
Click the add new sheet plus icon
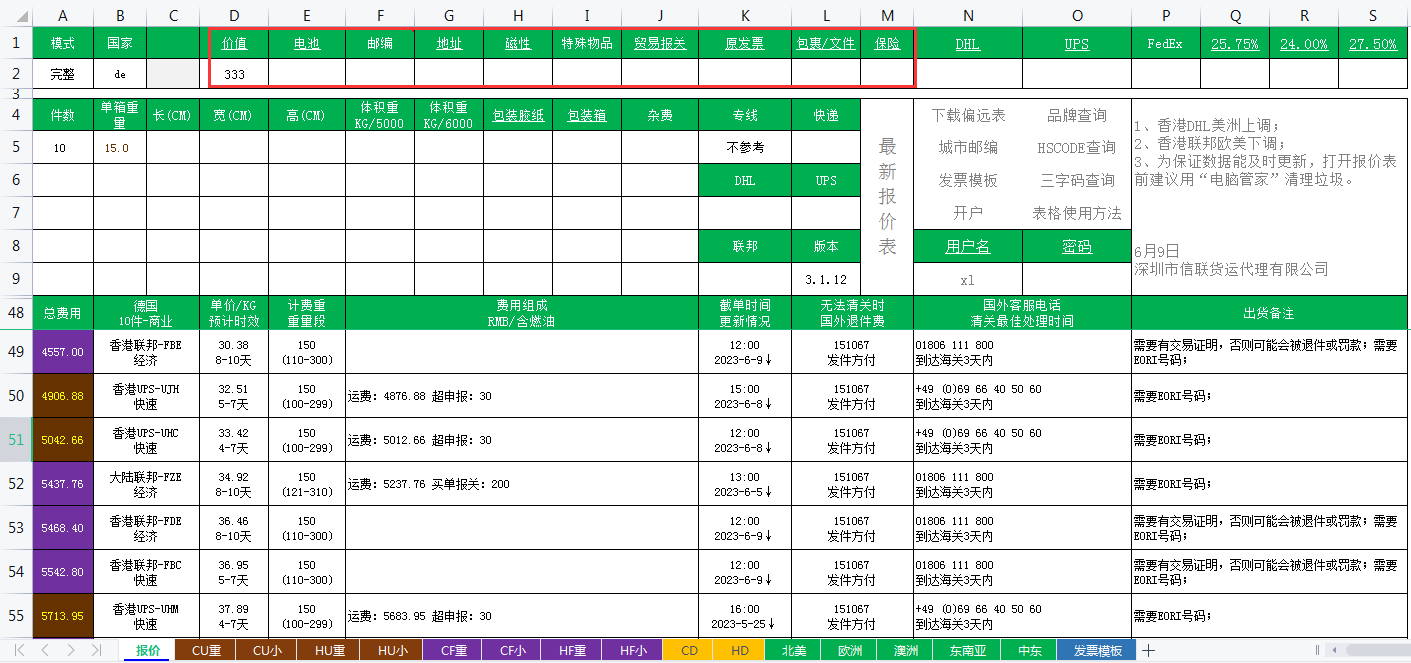click(x=1149, y=651)
